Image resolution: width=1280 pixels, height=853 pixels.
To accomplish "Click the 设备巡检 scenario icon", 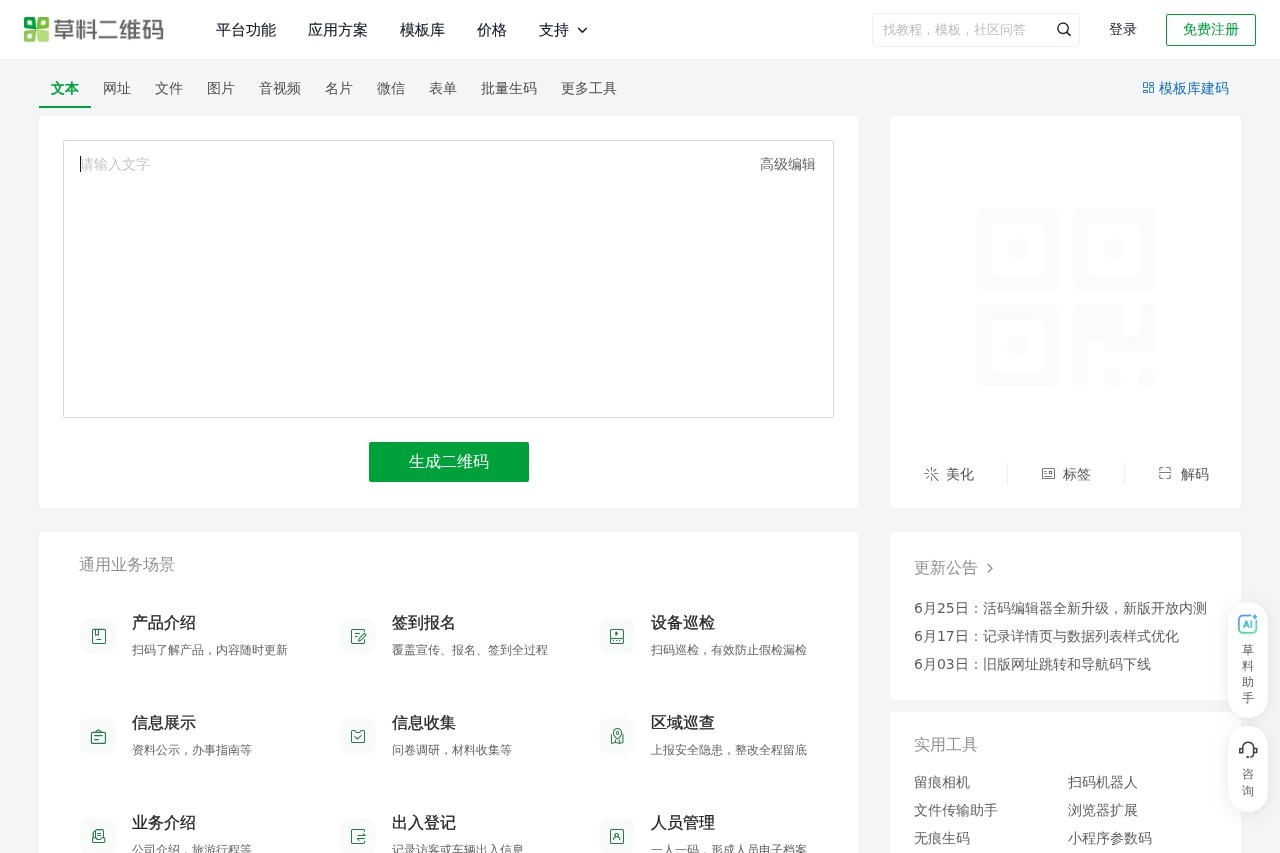I will [x=617, y=636].
